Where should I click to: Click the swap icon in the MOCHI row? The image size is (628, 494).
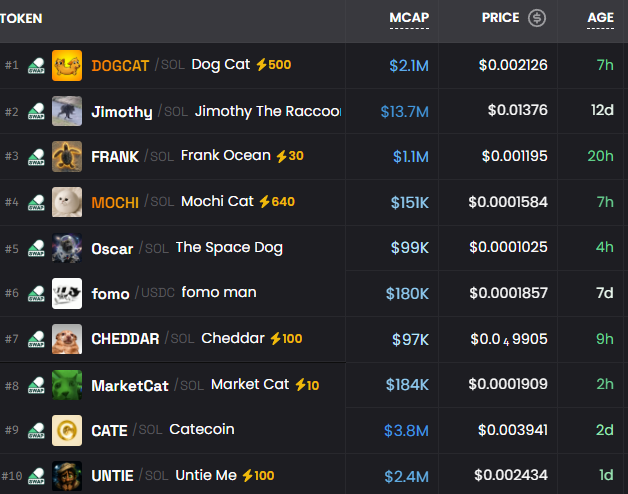pos(36,202)
